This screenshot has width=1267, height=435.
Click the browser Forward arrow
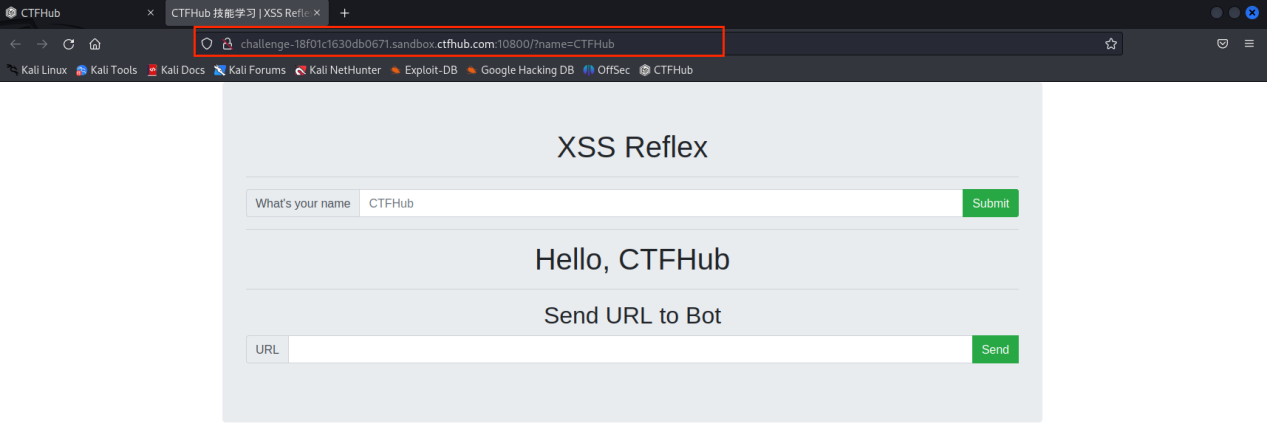(x=42, y=44)
